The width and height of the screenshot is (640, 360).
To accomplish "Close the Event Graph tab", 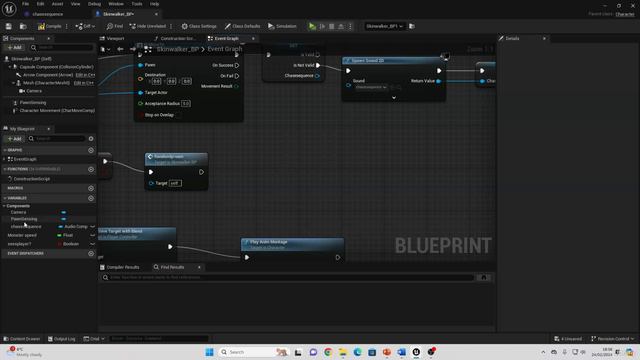I will tap(253, 38).
